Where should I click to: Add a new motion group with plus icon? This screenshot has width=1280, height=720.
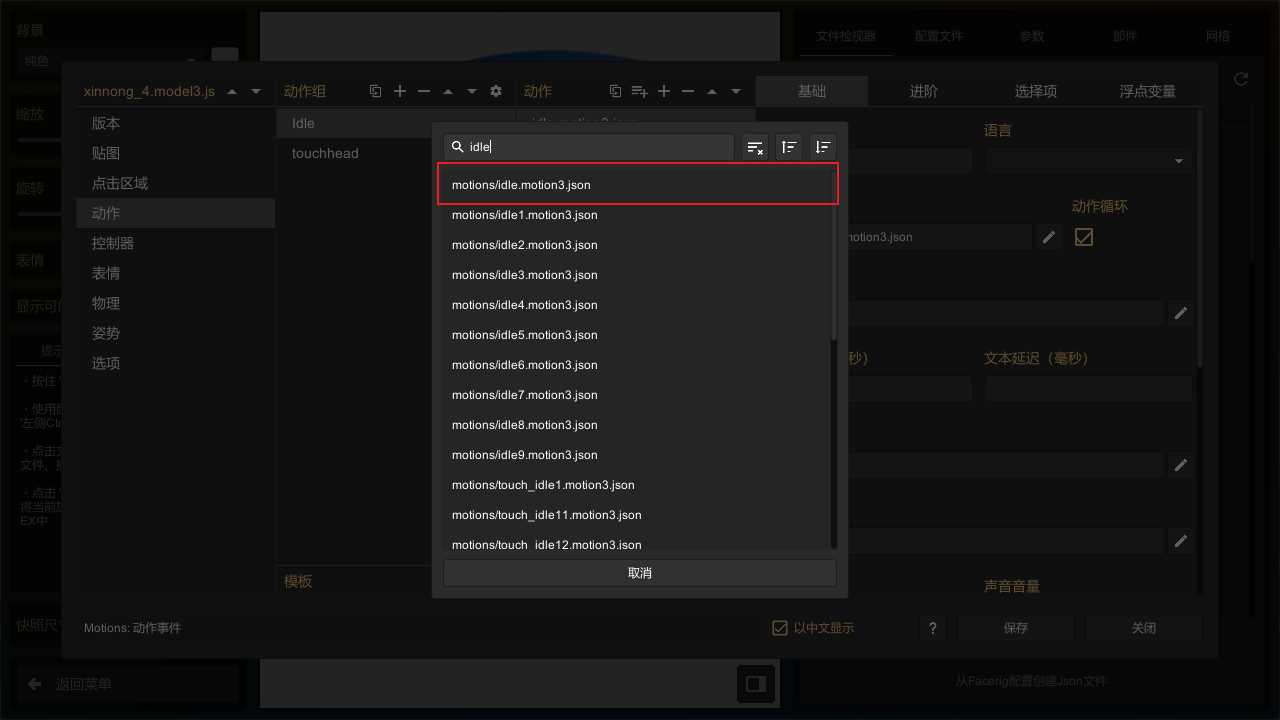[x=400, y=91]
